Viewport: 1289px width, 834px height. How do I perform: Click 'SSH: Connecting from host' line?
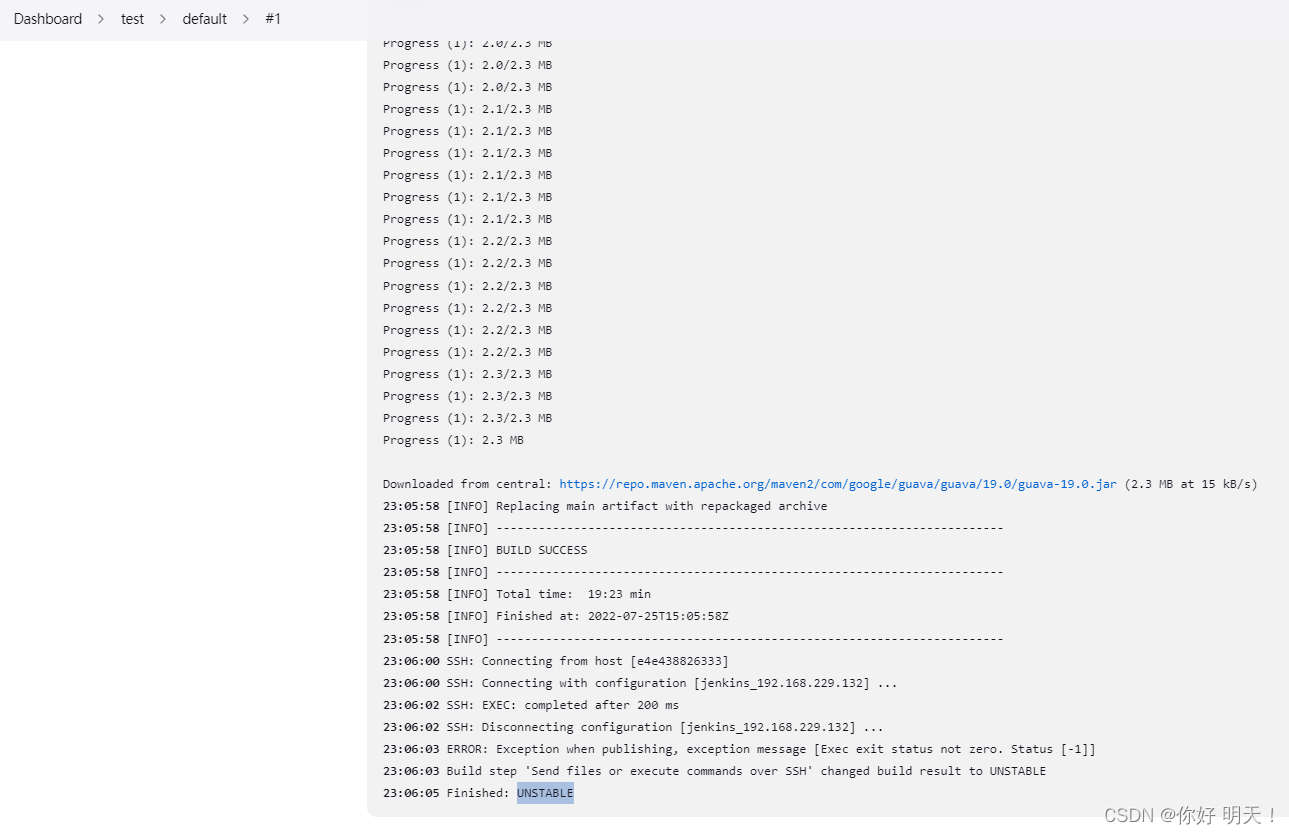pos(556,661)
